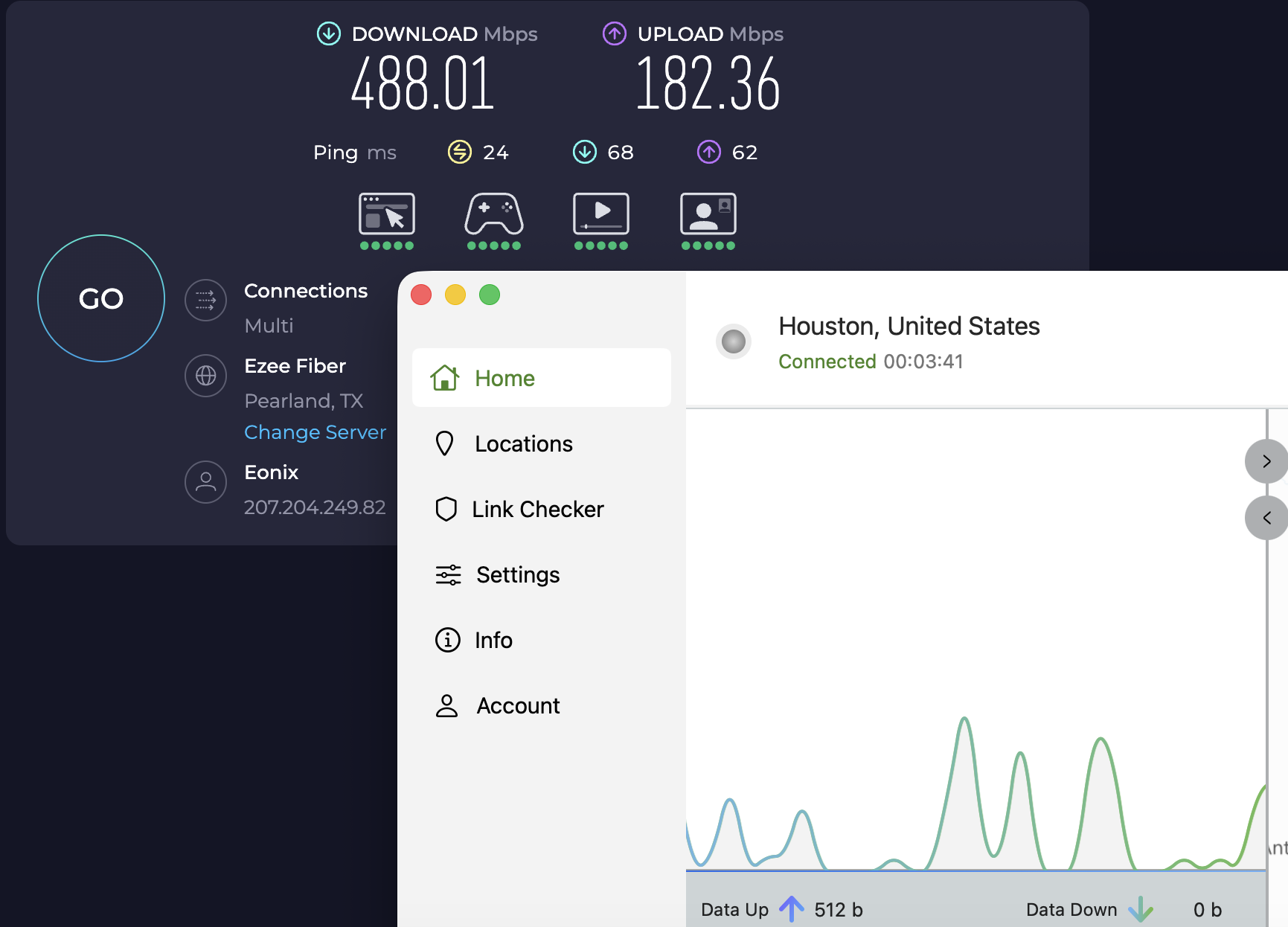This screenshot has height=927, width=1288.
Task: Select the Info menu item
Action: (493, 640)
